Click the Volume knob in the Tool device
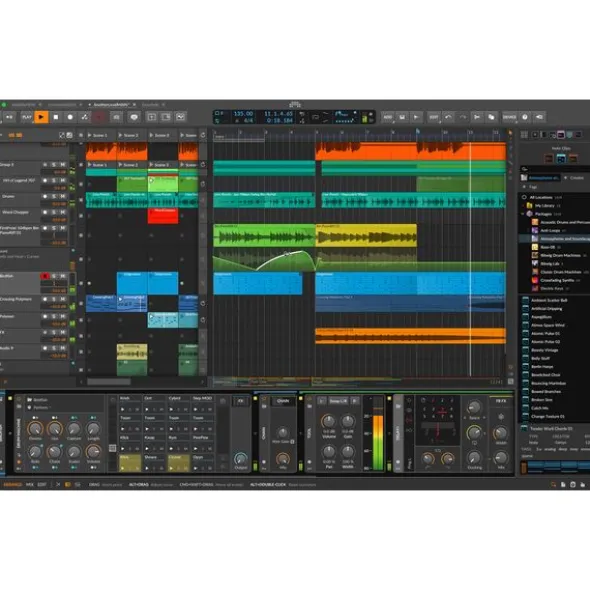 (328, 421)
